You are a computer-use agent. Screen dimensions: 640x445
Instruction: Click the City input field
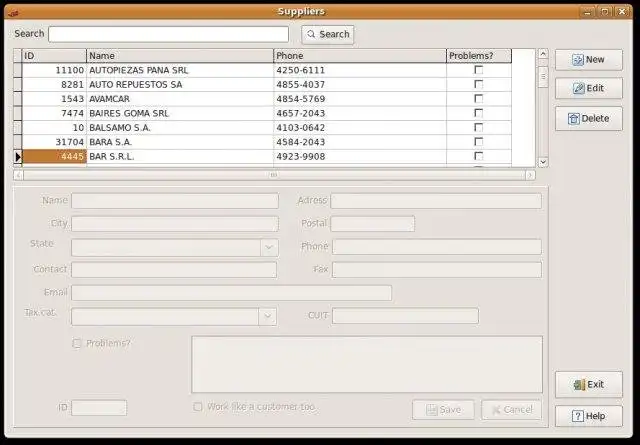[x=175, y=224]
